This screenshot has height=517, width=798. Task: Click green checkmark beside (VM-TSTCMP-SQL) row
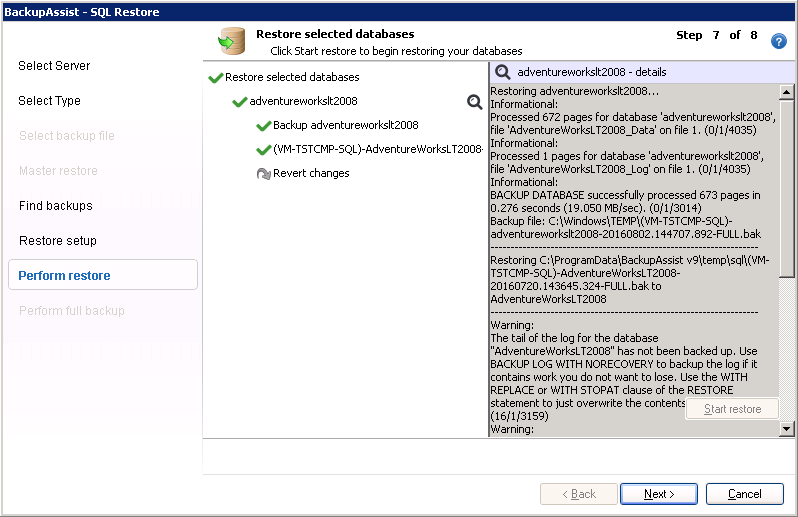pyautogui.click(x=264, y=150)
